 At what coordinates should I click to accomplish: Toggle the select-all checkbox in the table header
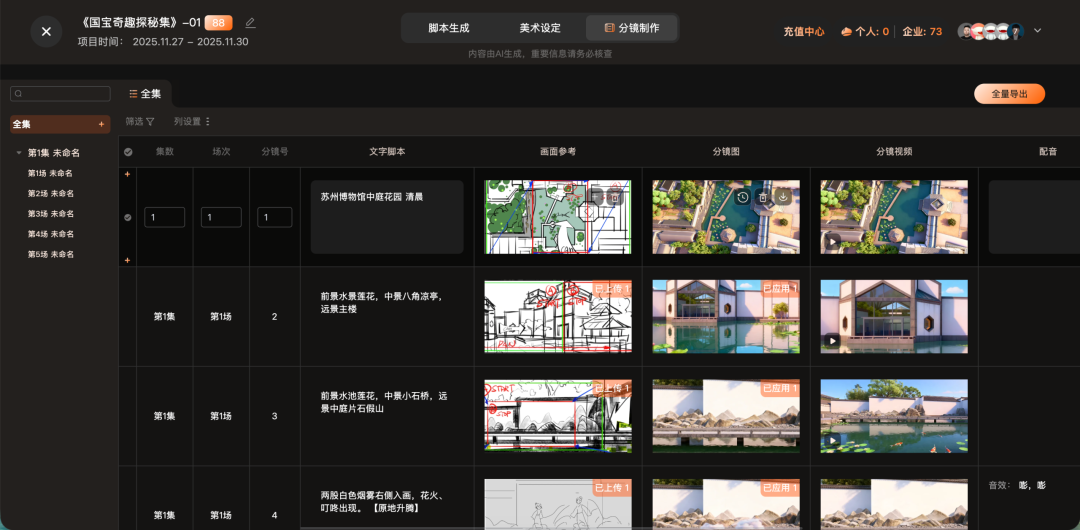(128, 152)
